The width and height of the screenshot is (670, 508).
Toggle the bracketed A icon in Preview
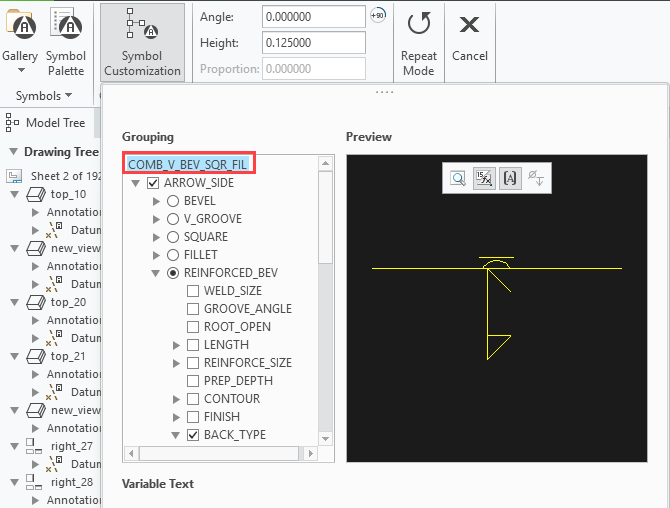[x=509, y=178]
